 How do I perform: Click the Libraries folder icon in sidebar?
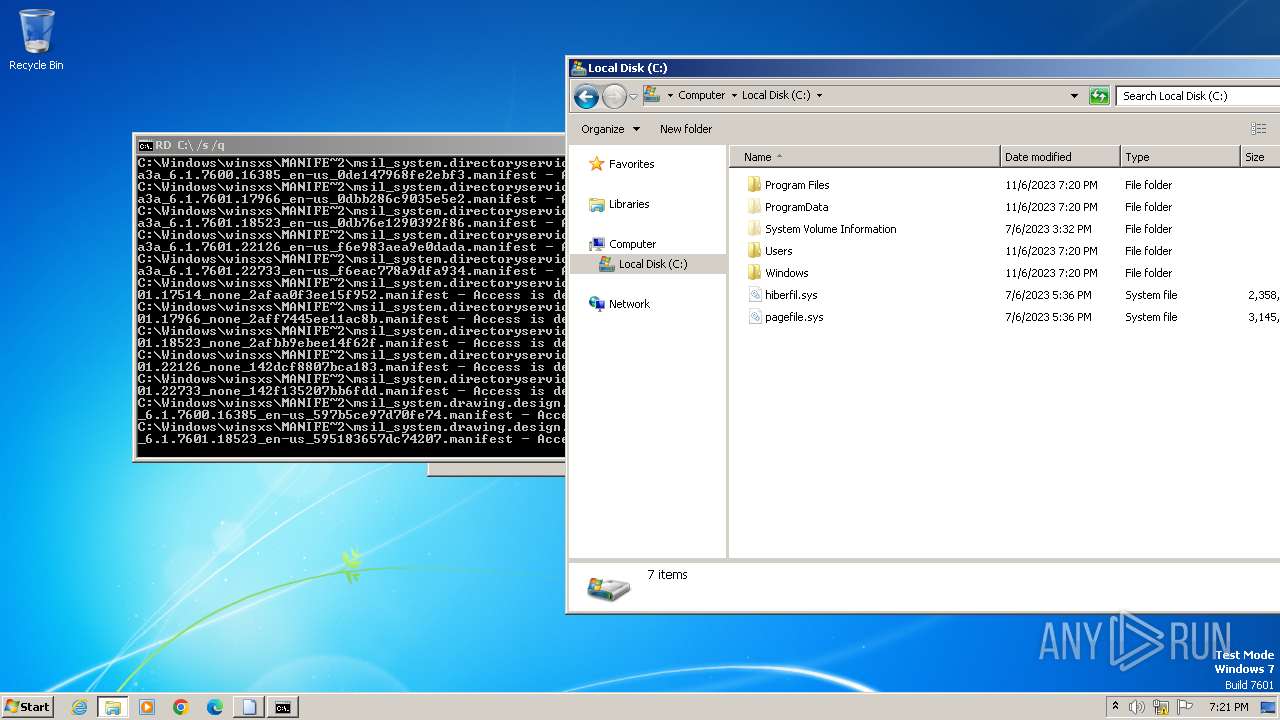coord(597,204)
